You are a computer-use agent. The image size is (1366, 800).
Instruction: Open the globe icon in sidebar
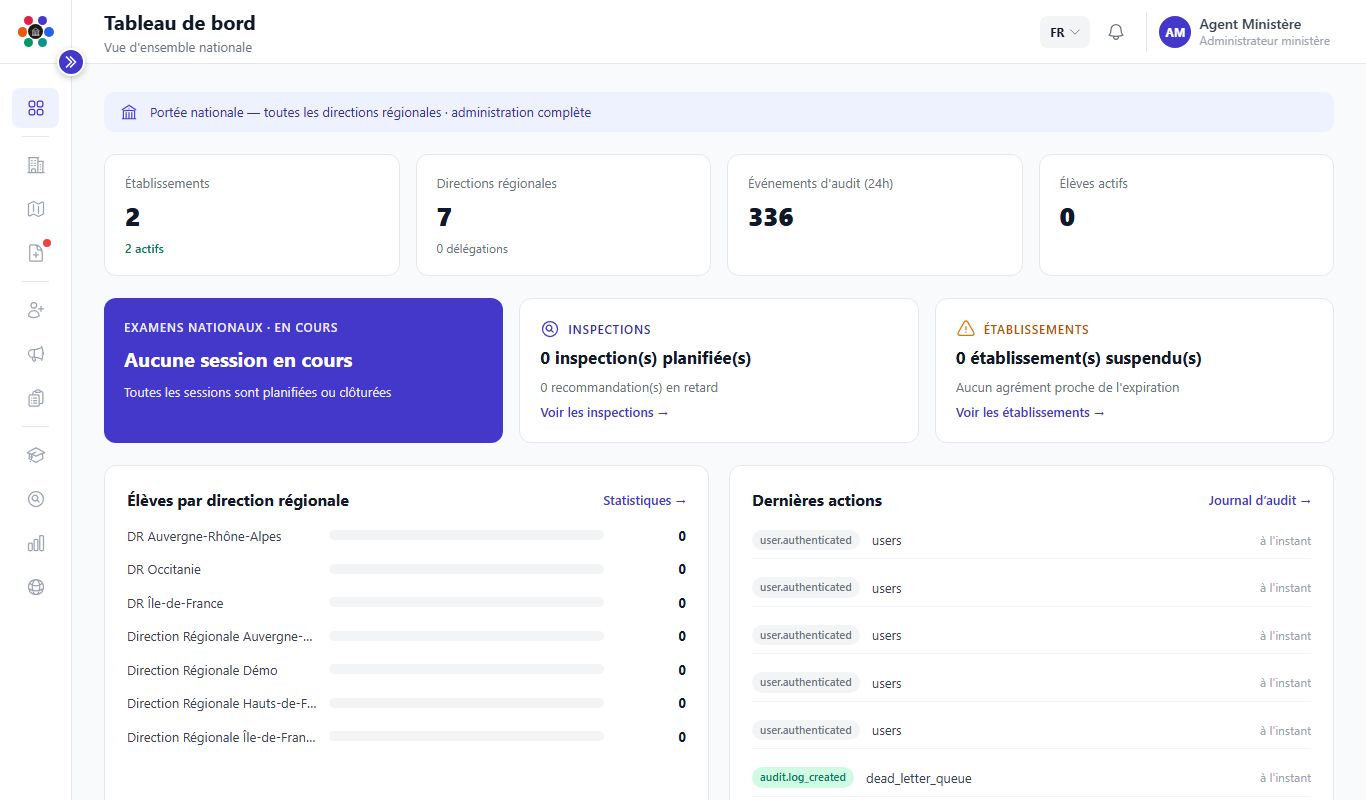tap(36, 588)
